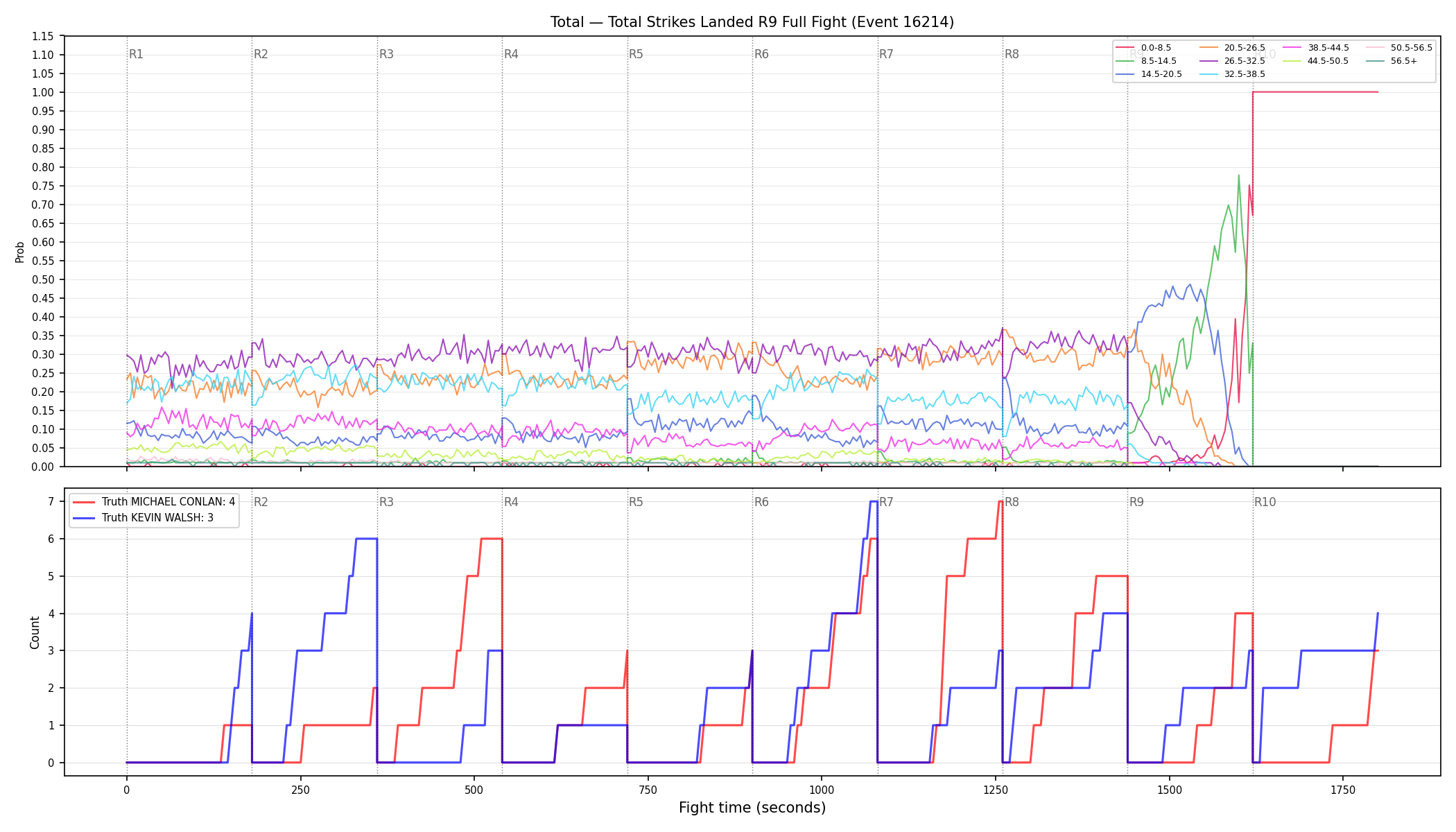Click the green 8.5-14.5 peak near 0.78
The width and height of the screenshot is (1456, 832).
tap(1238, 175)
